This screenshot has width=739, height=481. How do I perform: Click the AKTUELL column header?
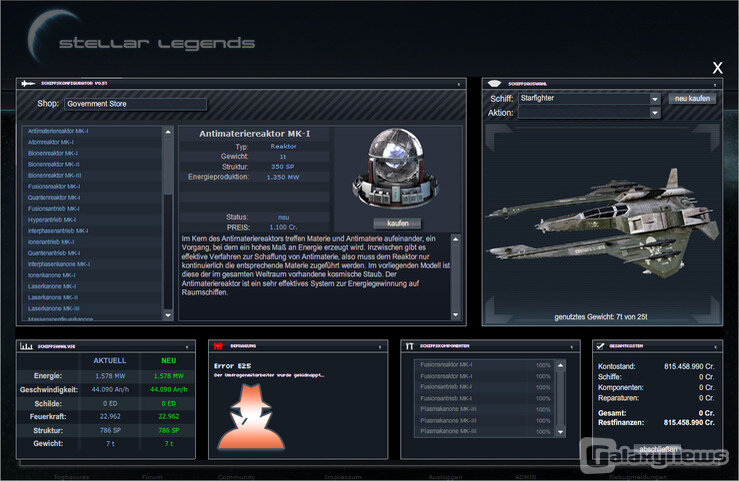[x=109, y=360]
